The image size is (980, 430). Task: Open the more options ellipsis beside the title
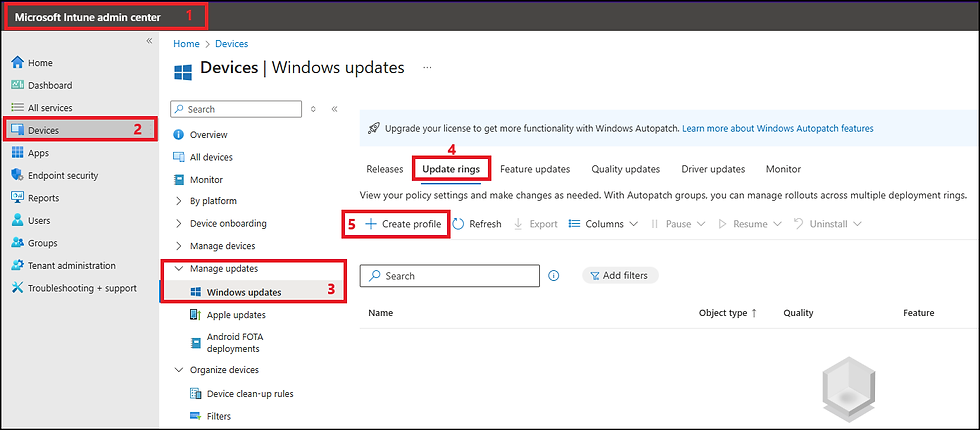click(428, 68)
